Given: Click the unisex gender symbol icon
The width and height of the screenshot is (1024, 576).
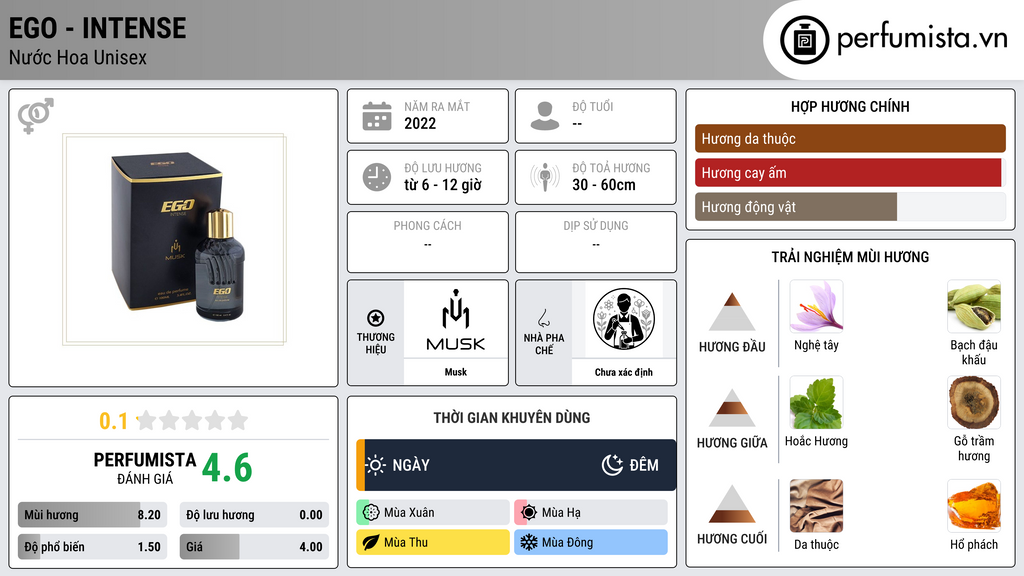Looking at the screenshot, I should tap(35, 116).
